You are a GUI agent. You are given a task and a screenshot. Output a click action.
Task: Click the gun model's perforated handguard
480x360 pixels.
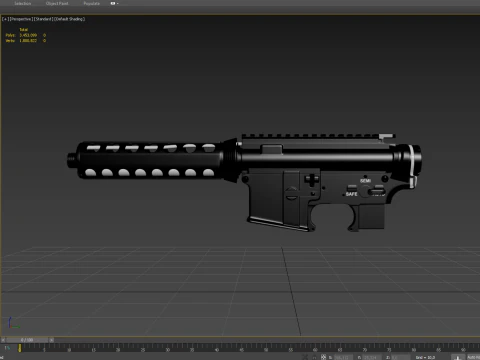click(149, 160)
